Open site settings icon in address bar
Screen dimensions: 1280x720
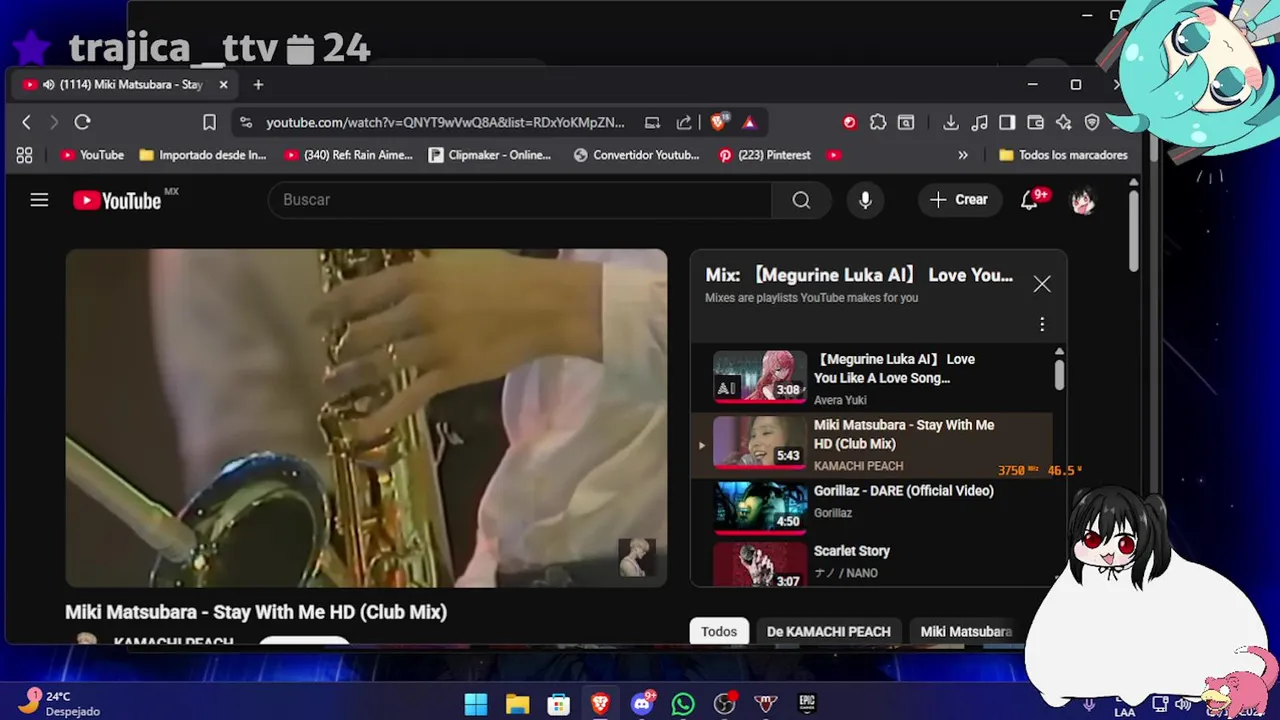246,122
